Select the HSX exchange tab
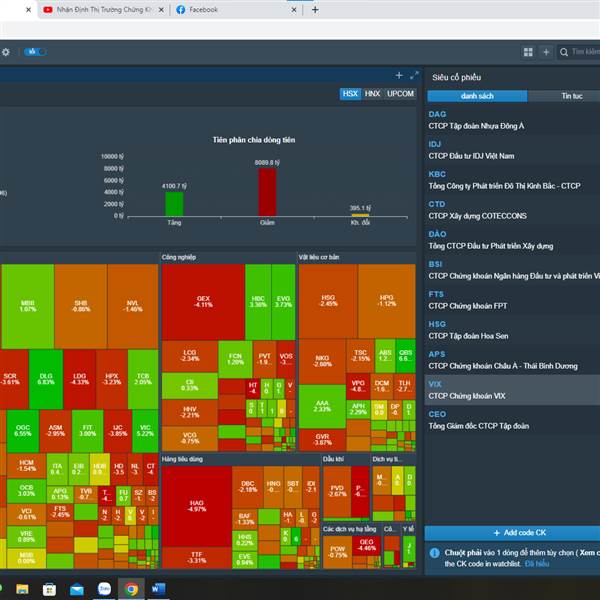600x600 pixels. point(350,94)
